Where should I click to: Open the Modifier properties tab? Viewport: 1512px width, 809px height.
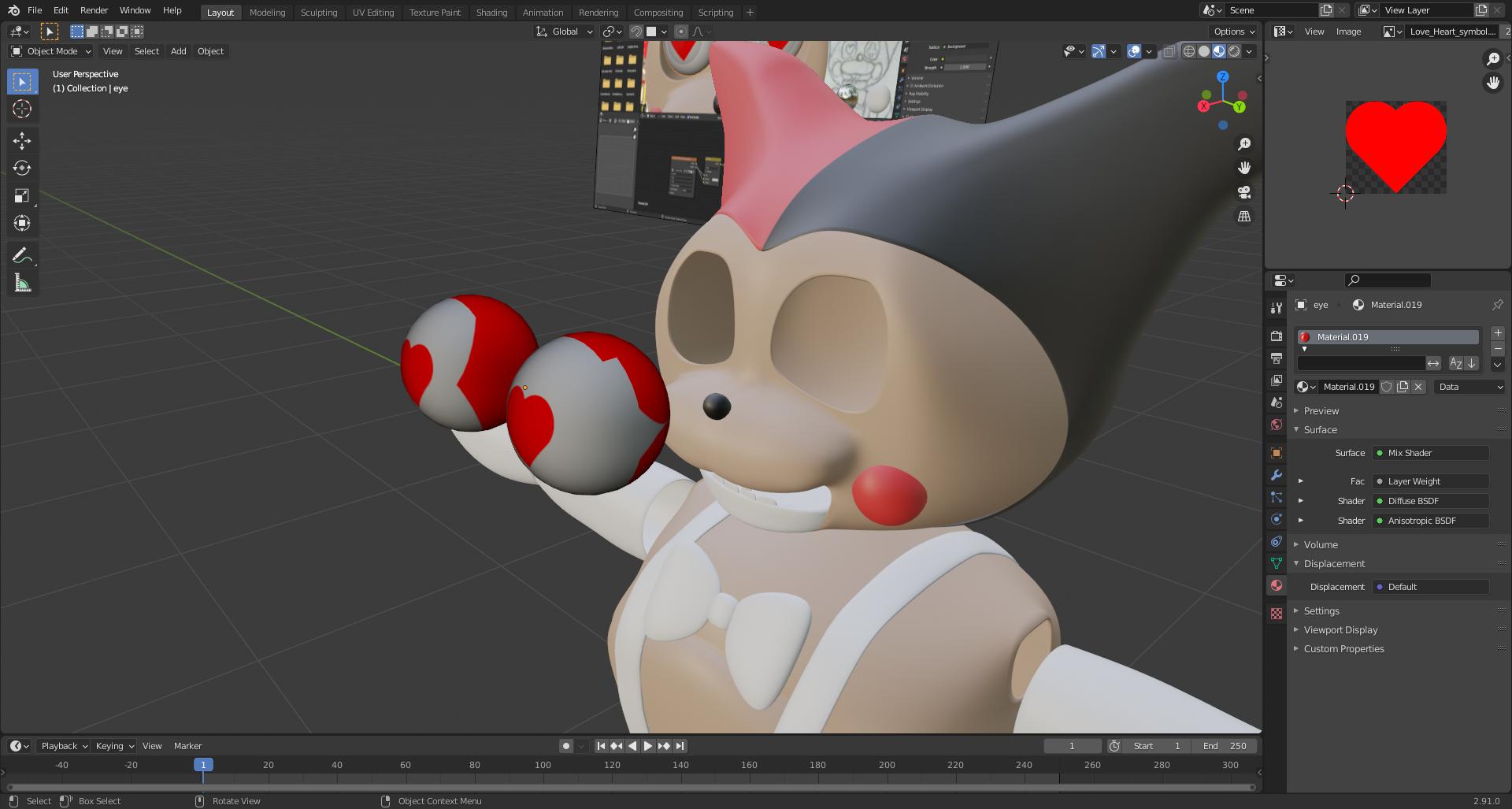pos(1277,475)
